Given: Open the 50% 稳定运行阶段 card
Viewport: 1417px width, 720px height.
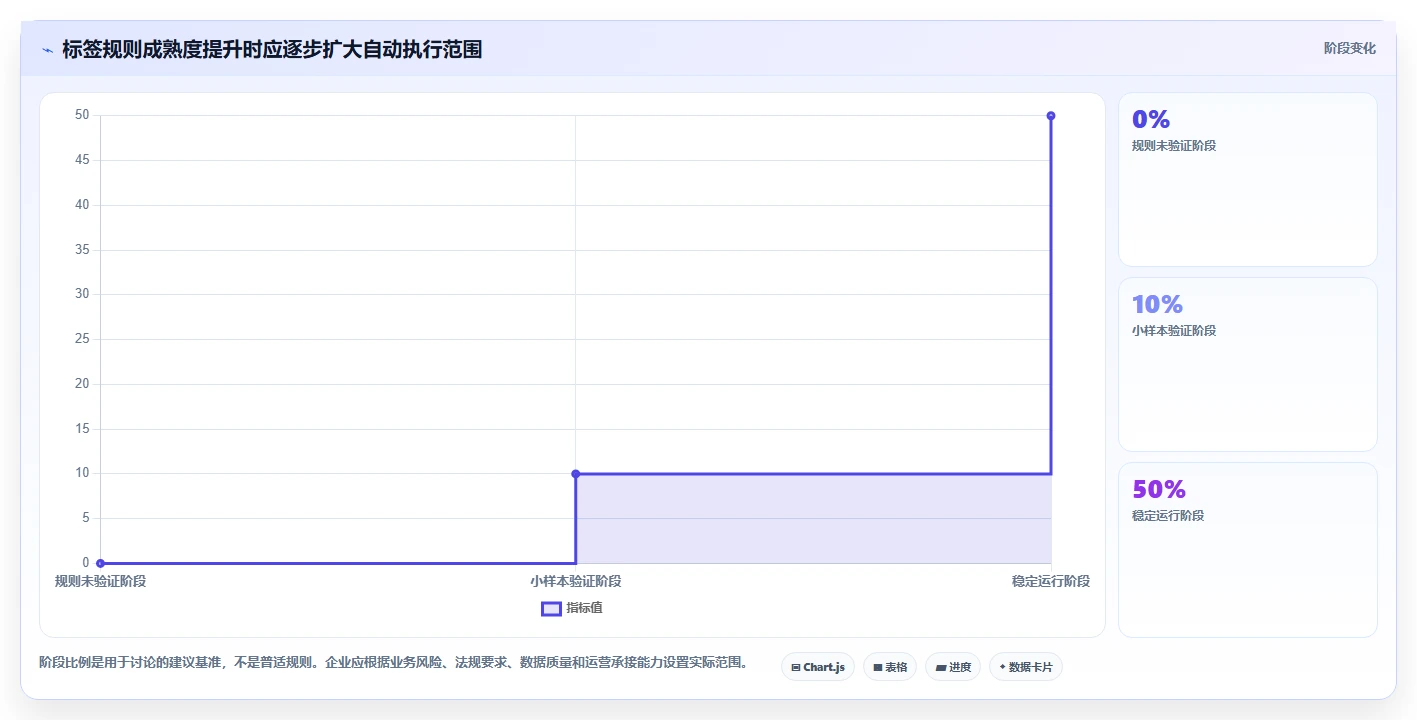Looking at the screenshot, I should click(x=1247, y=550).
